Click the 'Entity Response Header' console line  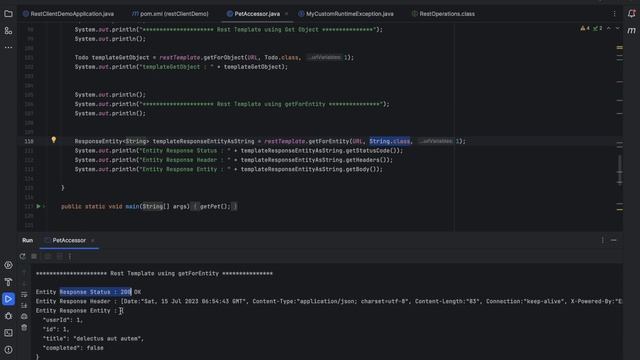pos(329,301)
